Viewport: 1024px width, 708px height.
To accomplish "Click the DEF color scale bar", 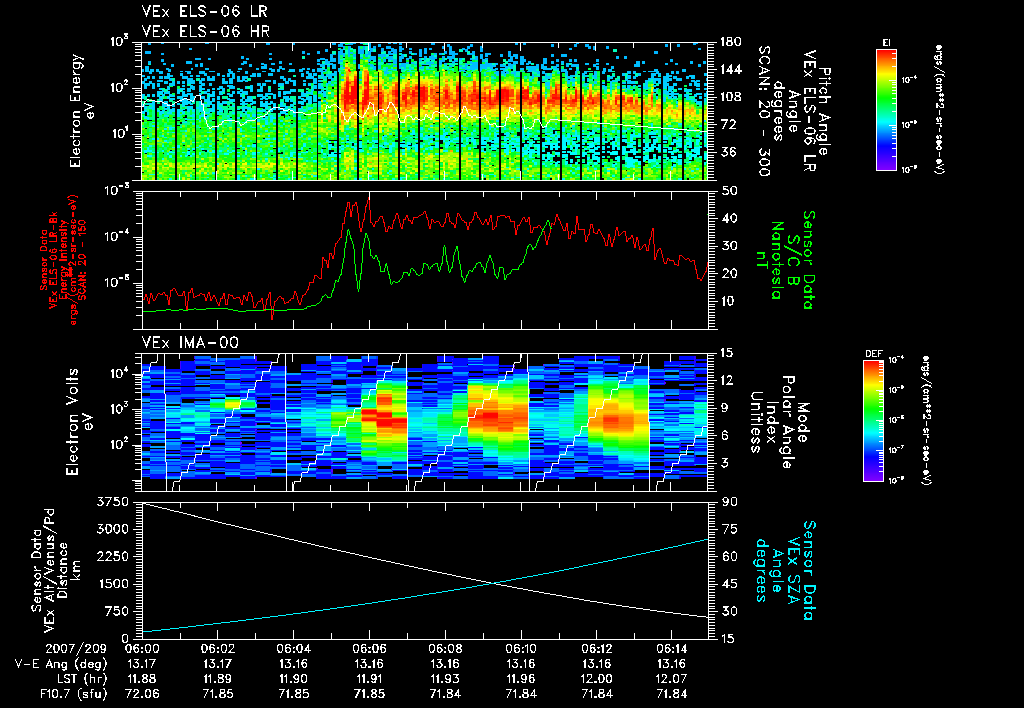I will [874, 421].
